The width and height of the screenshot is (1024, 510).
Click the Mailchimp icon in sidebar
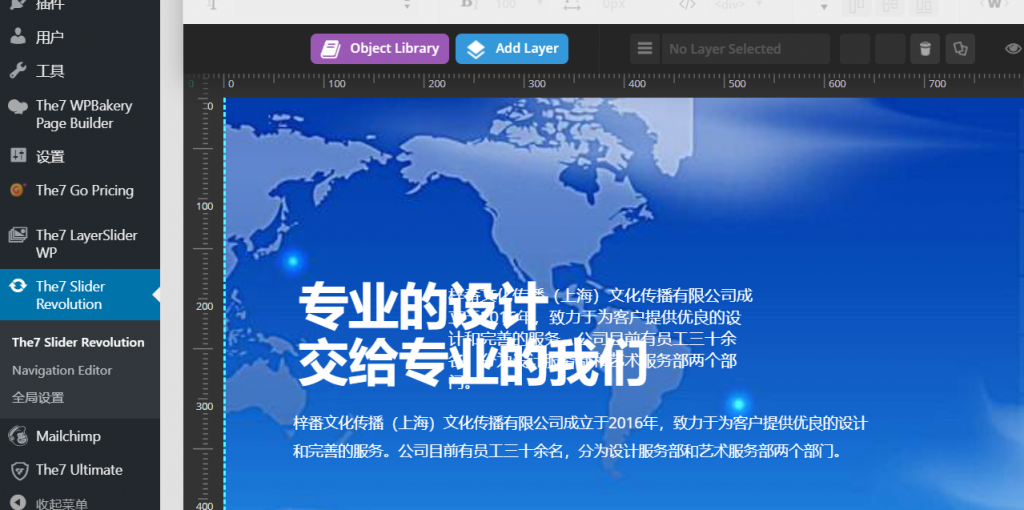point(18,436)
